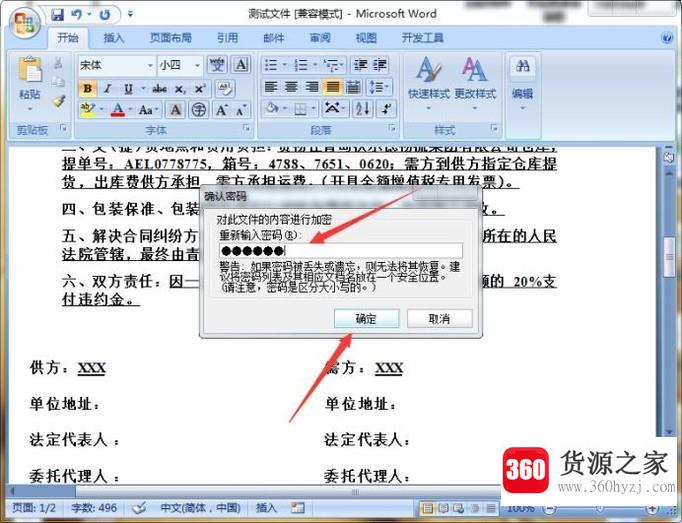682x523 pixels.
Task: Center the text
Action: pyautogui.click(x=291, y=87)
